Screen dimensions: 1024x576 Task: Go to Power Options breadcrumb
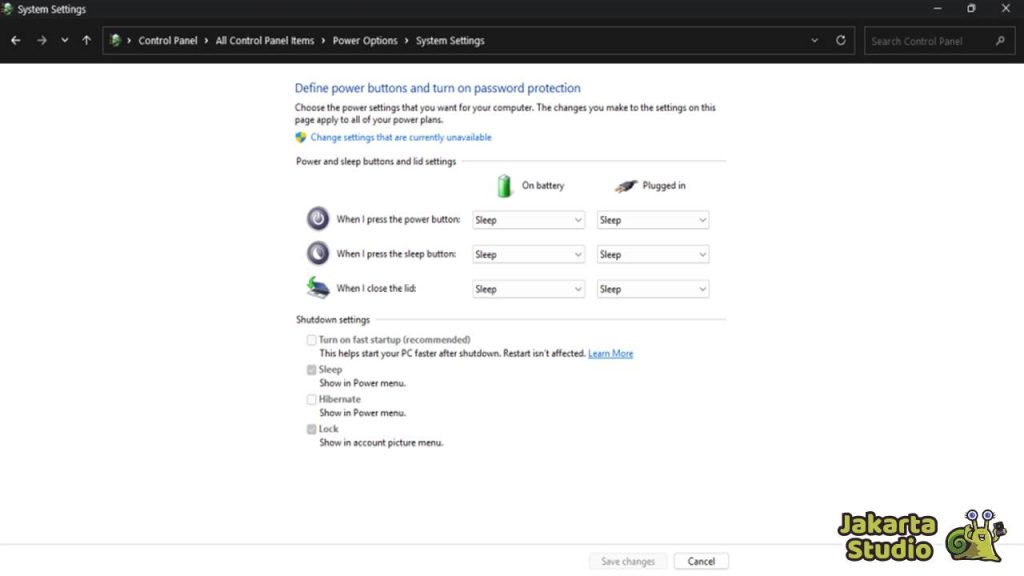364,40
